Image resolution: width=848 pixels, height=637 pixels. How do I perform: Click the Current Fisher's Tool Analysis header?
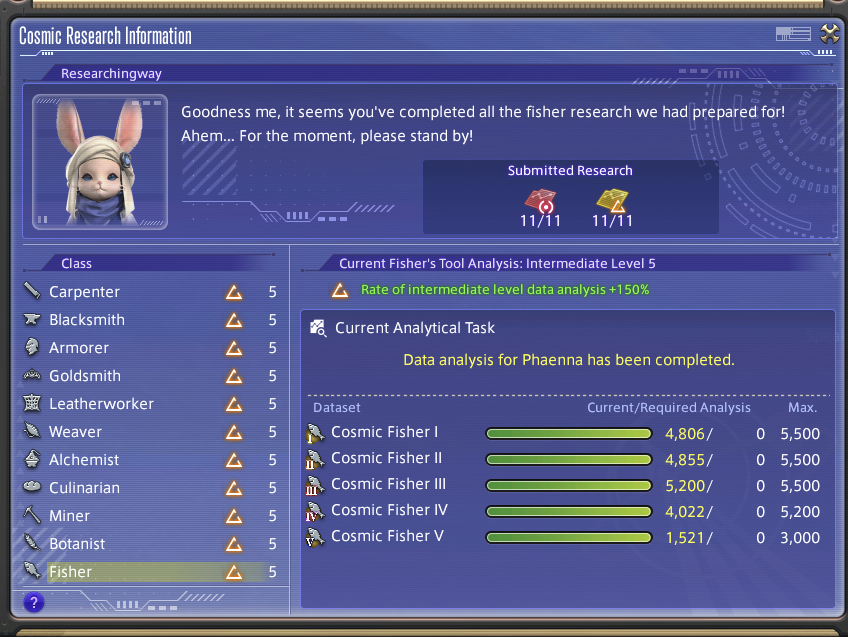tap(497, 263)
